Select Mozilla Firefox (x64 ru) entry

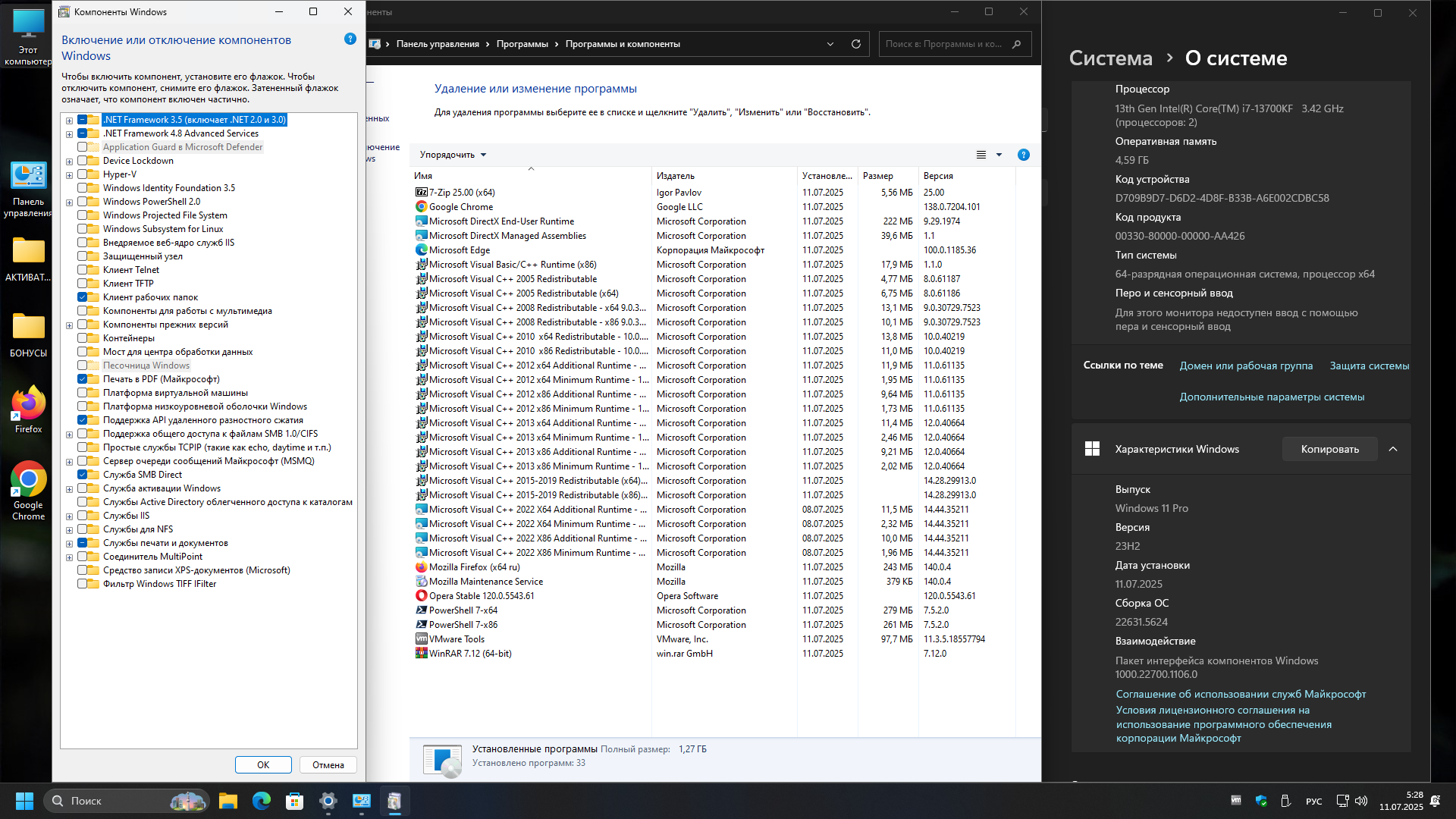coord(474,567)
